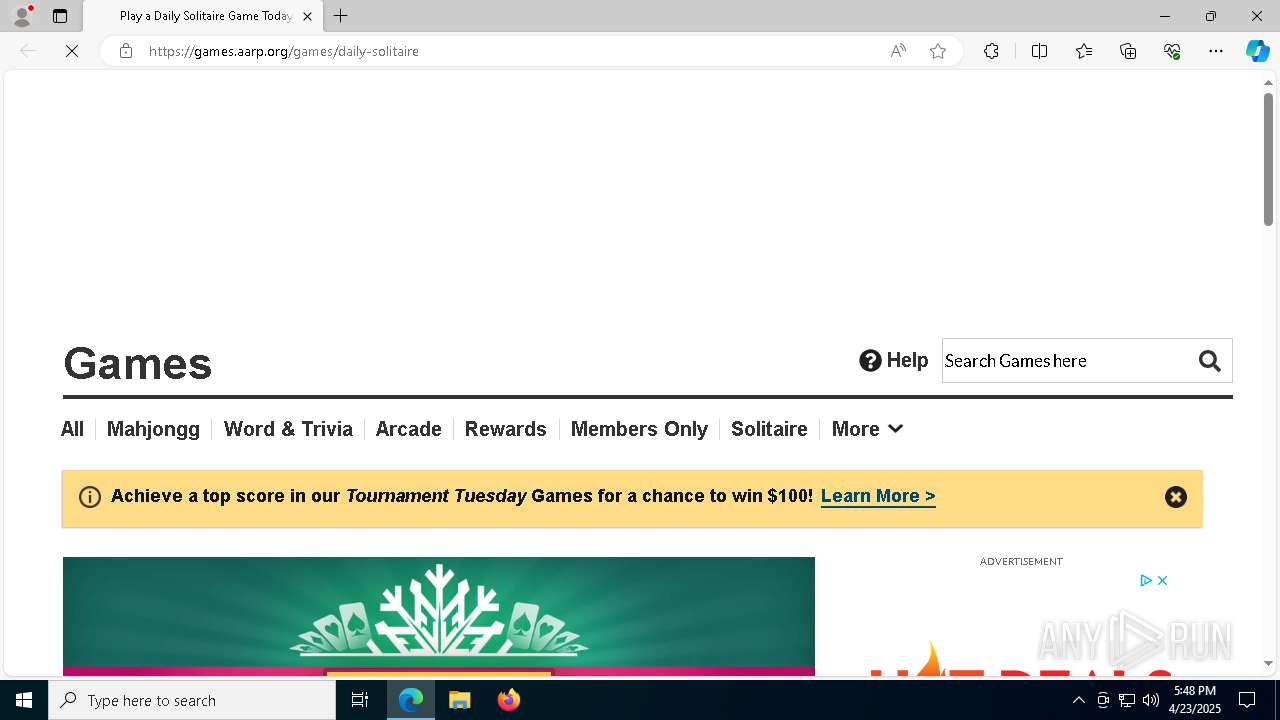Select the Members Only category
Screen dimensions: 1280x720
pyautogui.click(x=639, y=429)
